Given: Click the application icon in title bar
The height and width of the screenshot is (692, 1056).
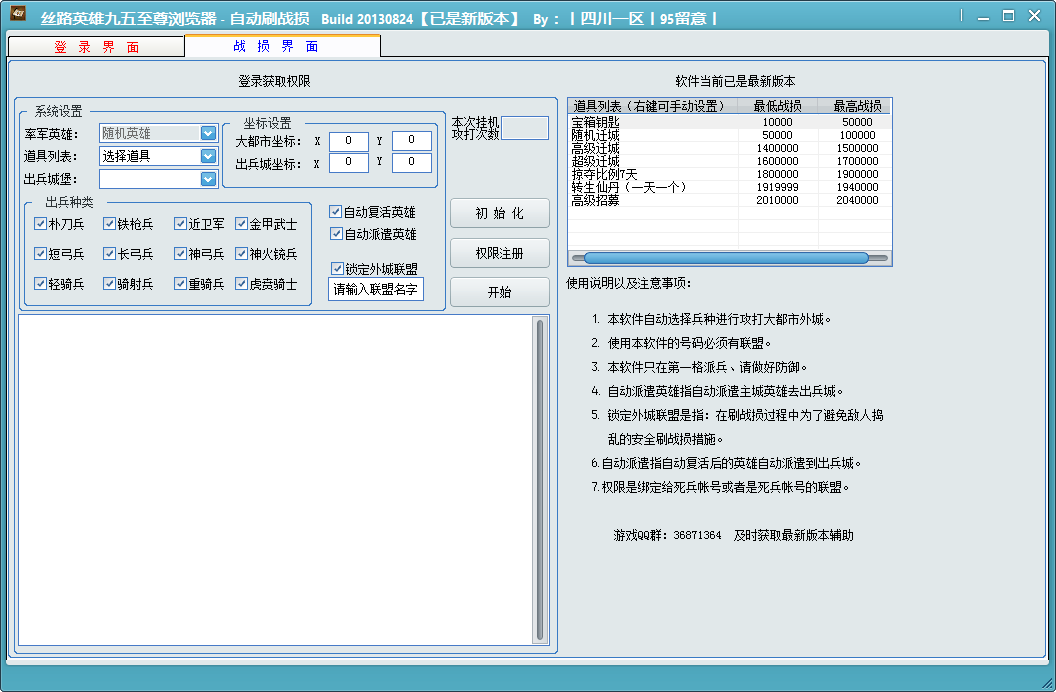Looking at the screenshot, I should coord(18,13).
